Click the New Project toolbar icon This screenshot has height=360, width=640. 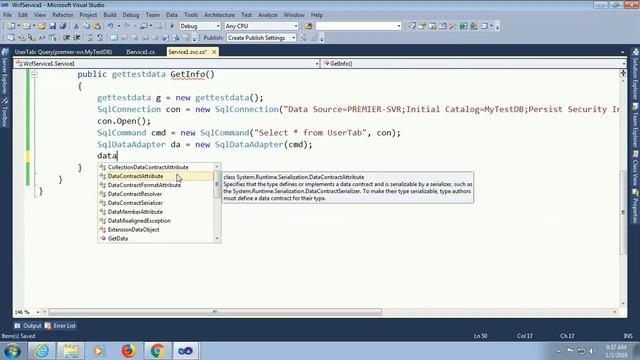[11, 26]
